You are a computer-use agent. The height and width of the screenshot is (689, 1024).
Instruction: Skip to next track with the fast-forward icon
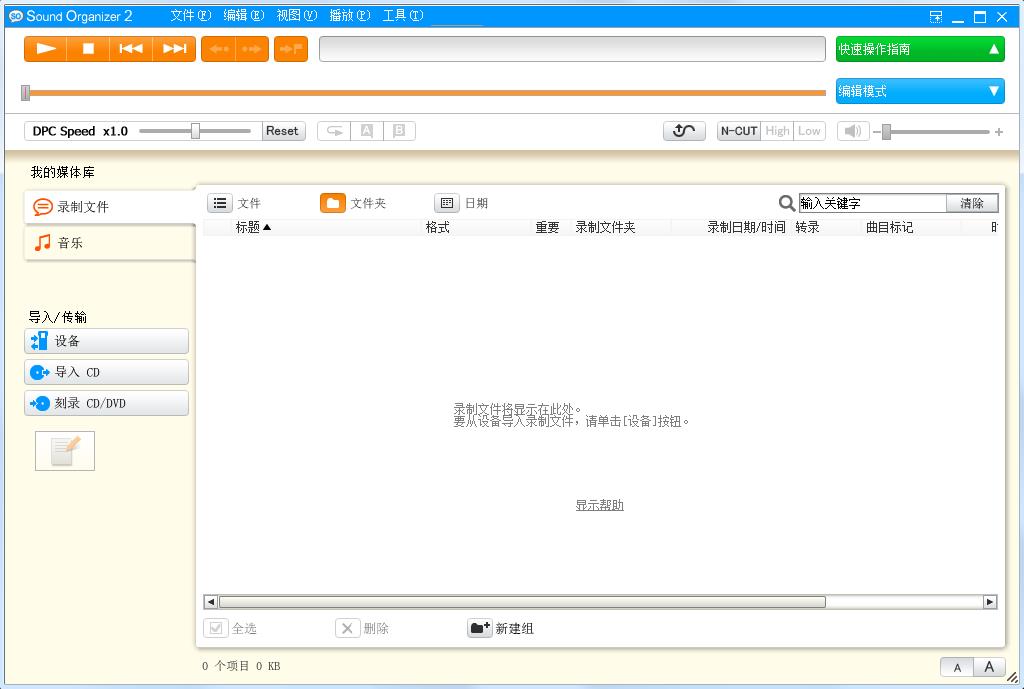[174, 48]
